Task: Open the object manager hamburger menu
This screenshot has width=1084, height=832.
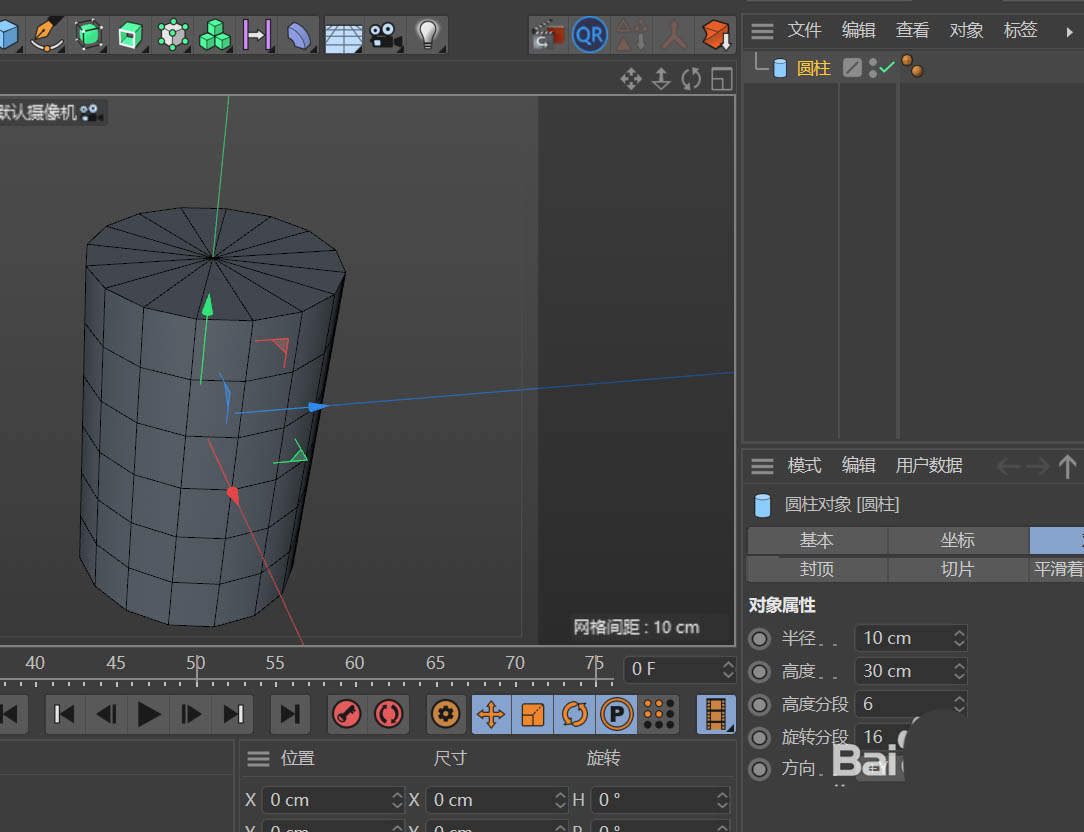Action: tap(763, 31)
